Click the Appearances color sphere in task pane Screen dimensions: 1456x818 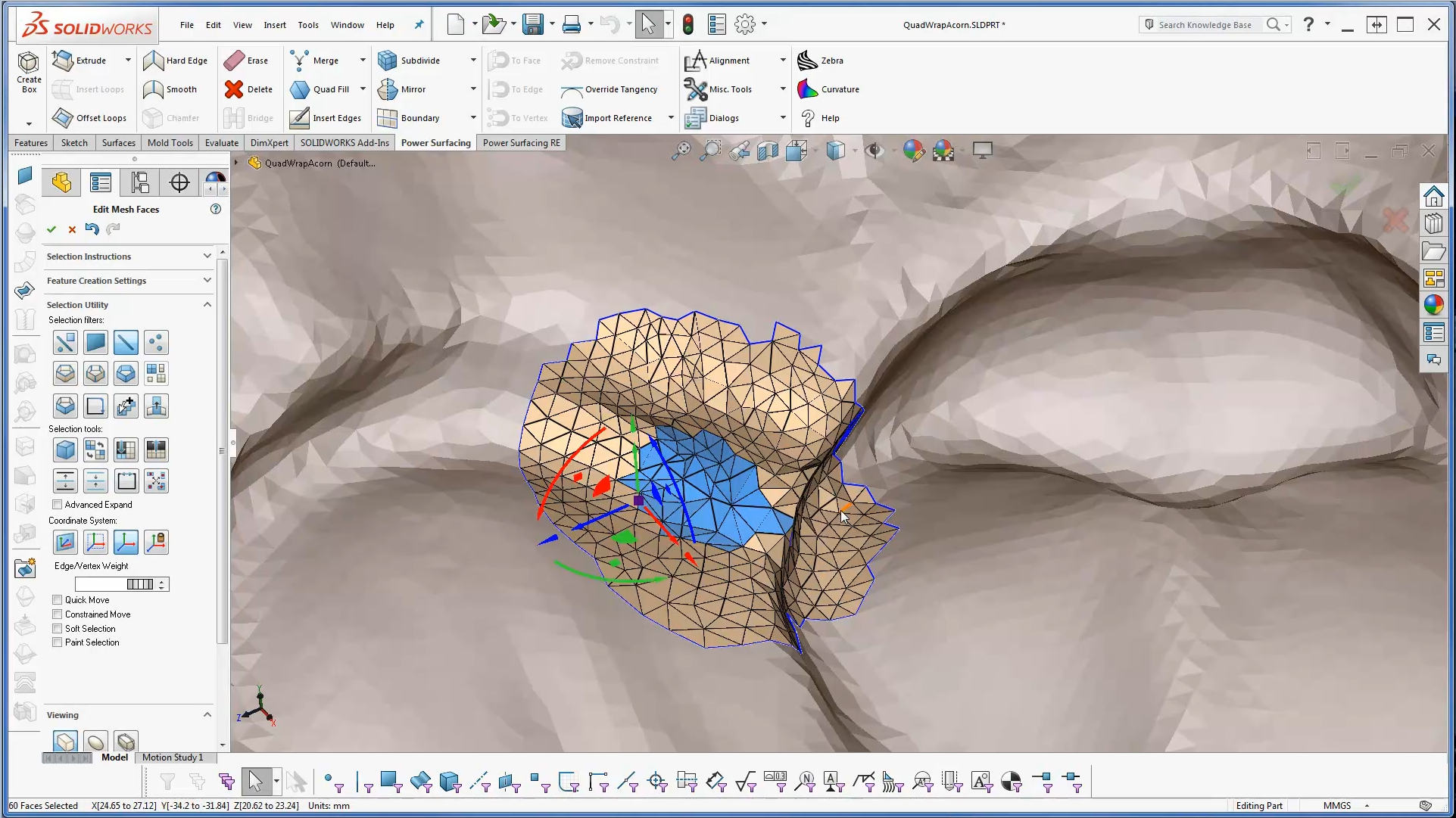point(1434,305)
